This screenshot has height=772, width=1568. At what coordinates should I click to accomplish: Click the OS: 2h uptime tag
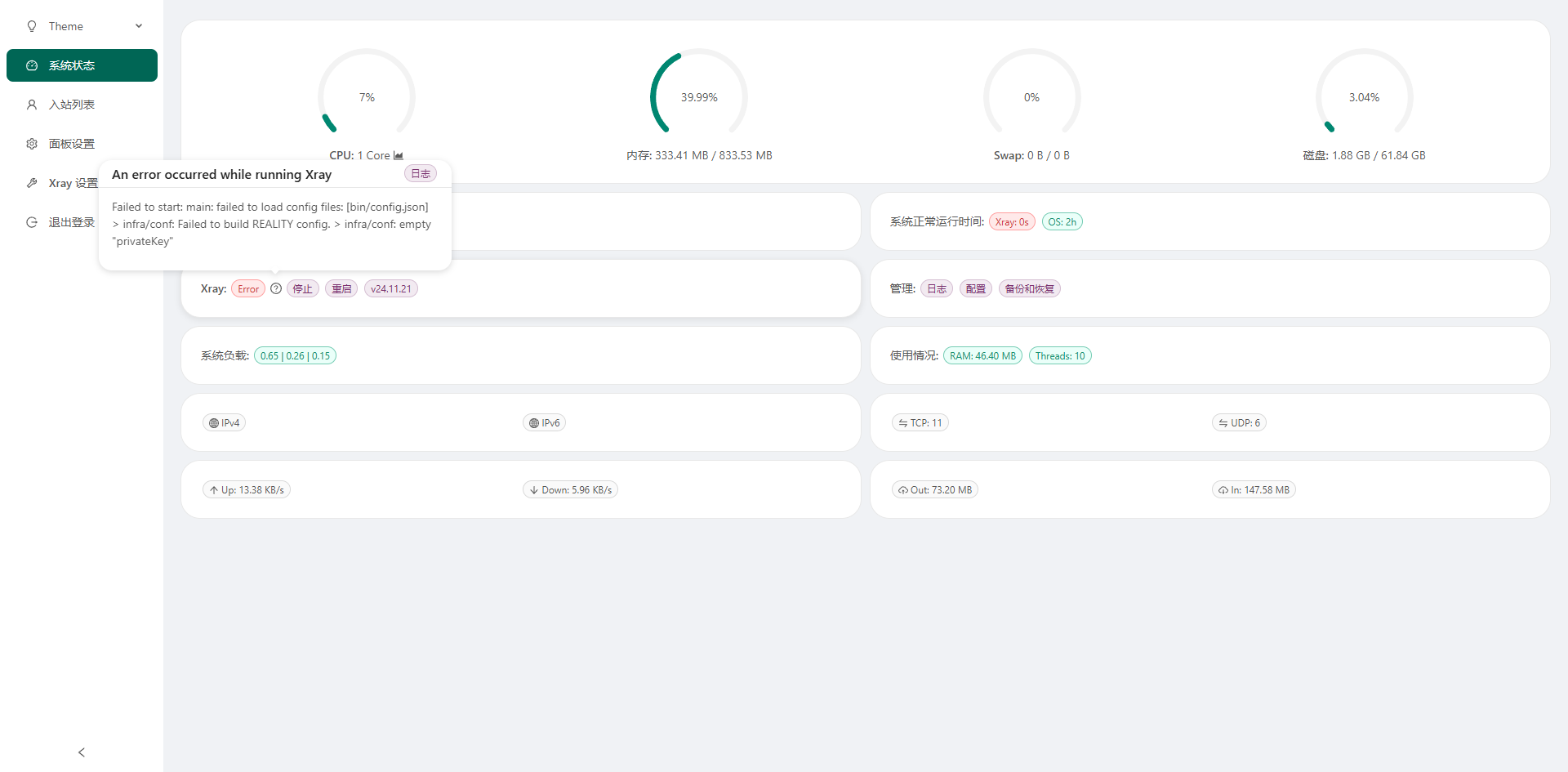(x=1062, y=221)
